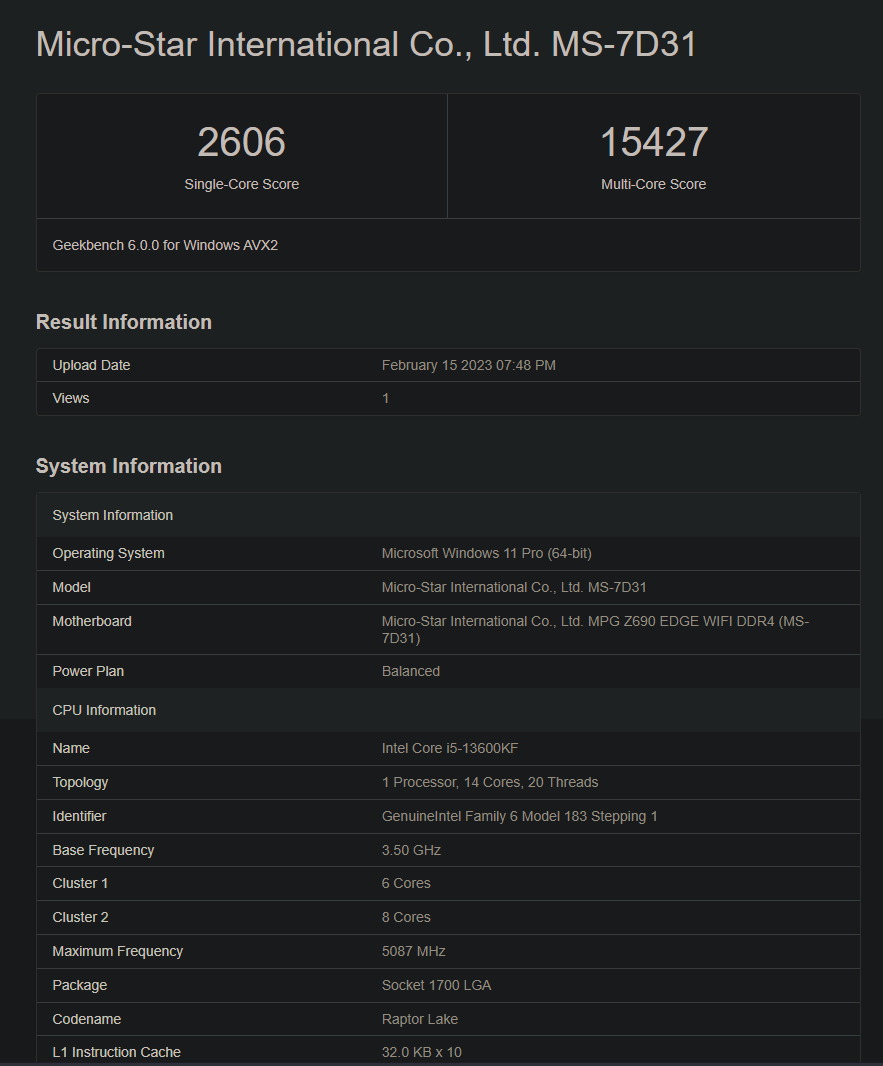Click the Package label

tap(80, 986)
